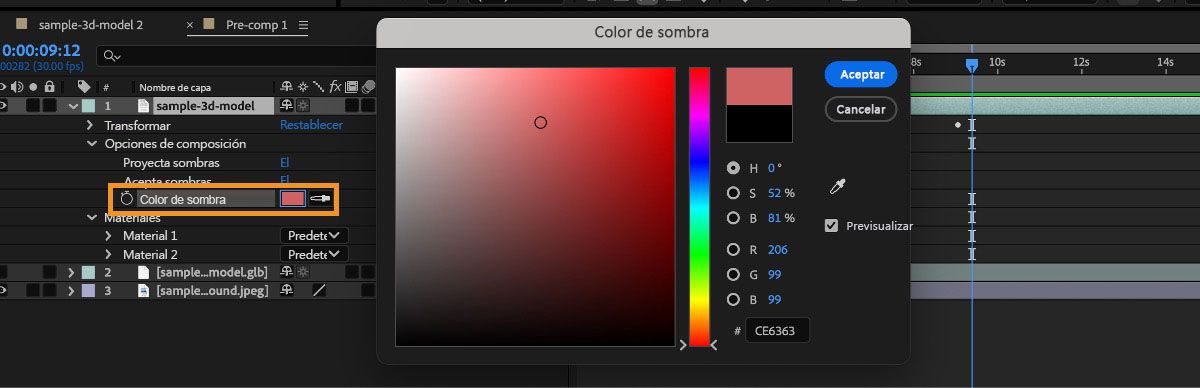This screenshot has width=1200, height=388.
Task: Click the shy switch column header icon
Action: [288, 87]
